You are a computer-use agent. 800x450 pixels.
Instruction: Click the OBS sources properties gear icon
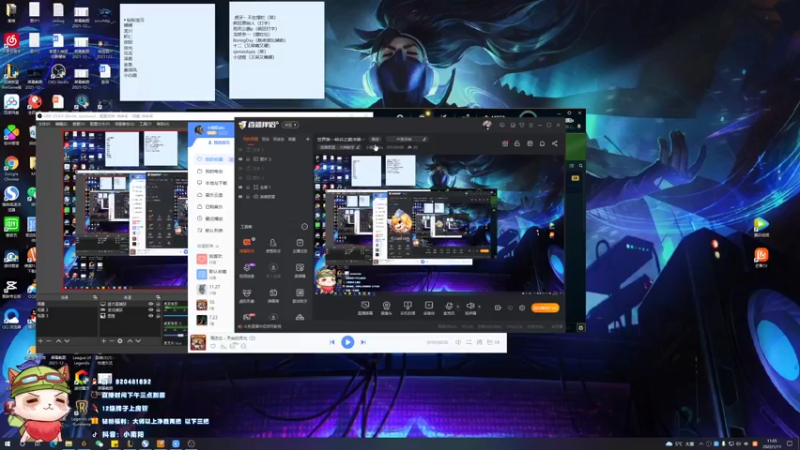click(x=120, y=341)
